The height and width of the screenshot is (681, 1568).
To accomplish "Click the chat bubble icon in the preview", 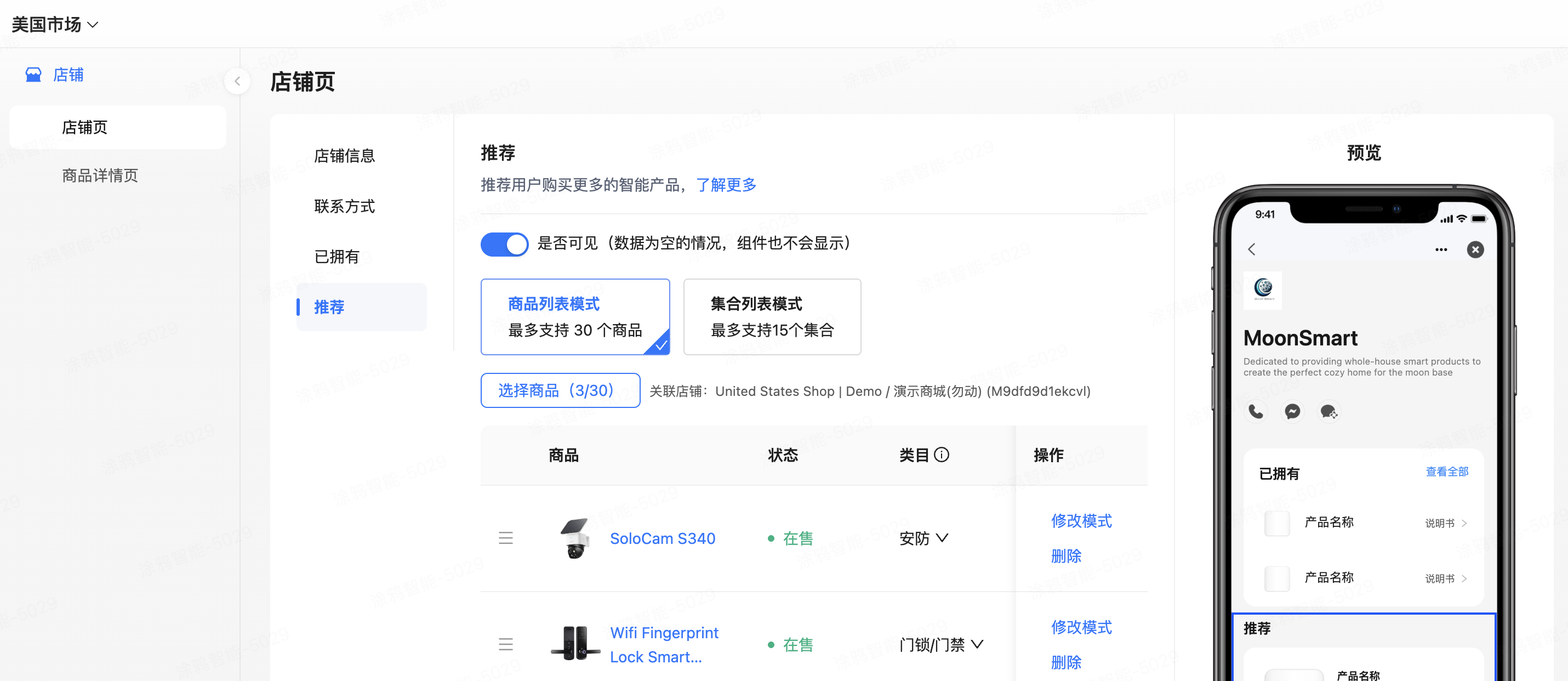I will pos(1329,412).
